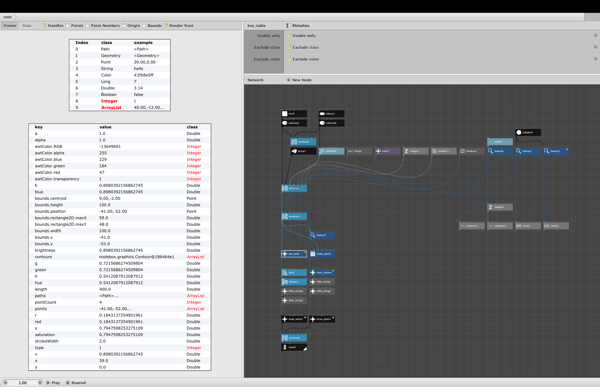Select the count2 node
This screenshot has width=600, height=387.
pos(556,226)
